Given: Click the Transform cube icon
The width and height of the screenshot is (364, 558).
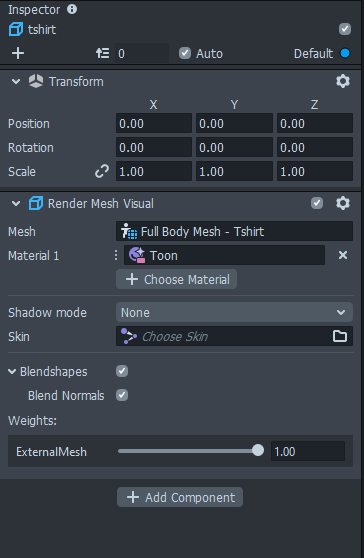Looking at the screenshot, I should (x=36, y=81).
